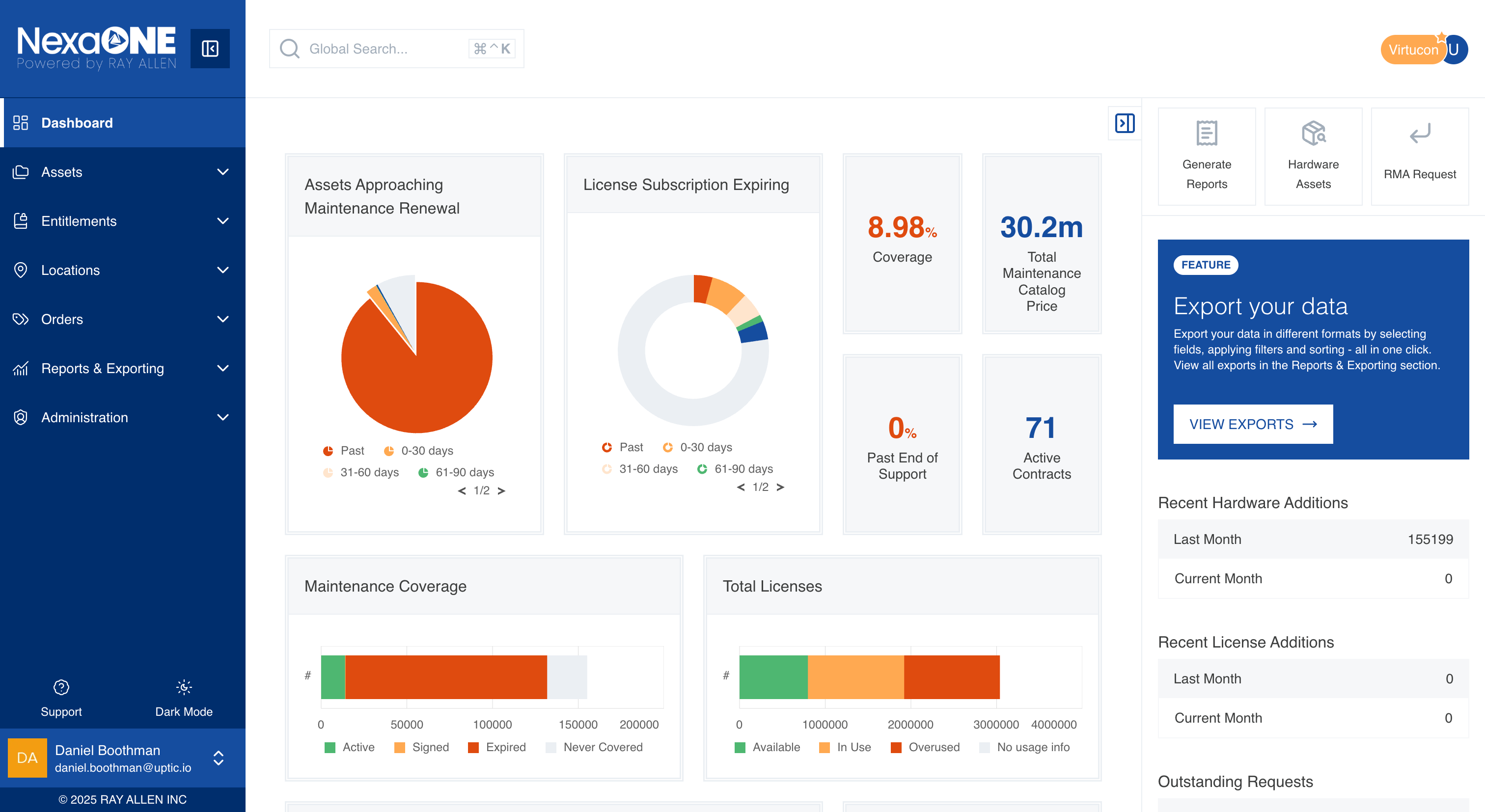Expand the Assets menu chevron
Image resolution: width=1485 pixels, height=812 pixels.
point(222,172)
